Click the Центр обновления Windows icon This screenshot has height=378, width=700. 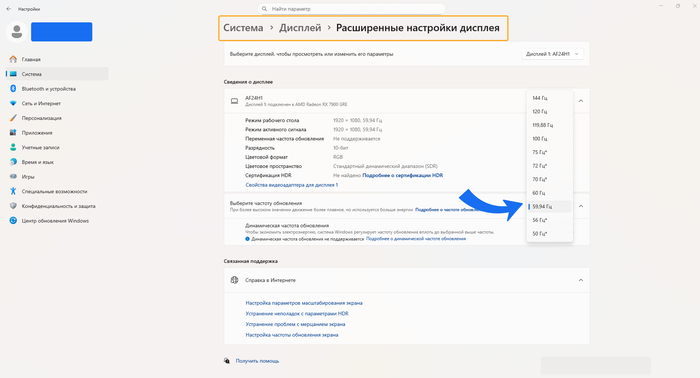point(13,220)
